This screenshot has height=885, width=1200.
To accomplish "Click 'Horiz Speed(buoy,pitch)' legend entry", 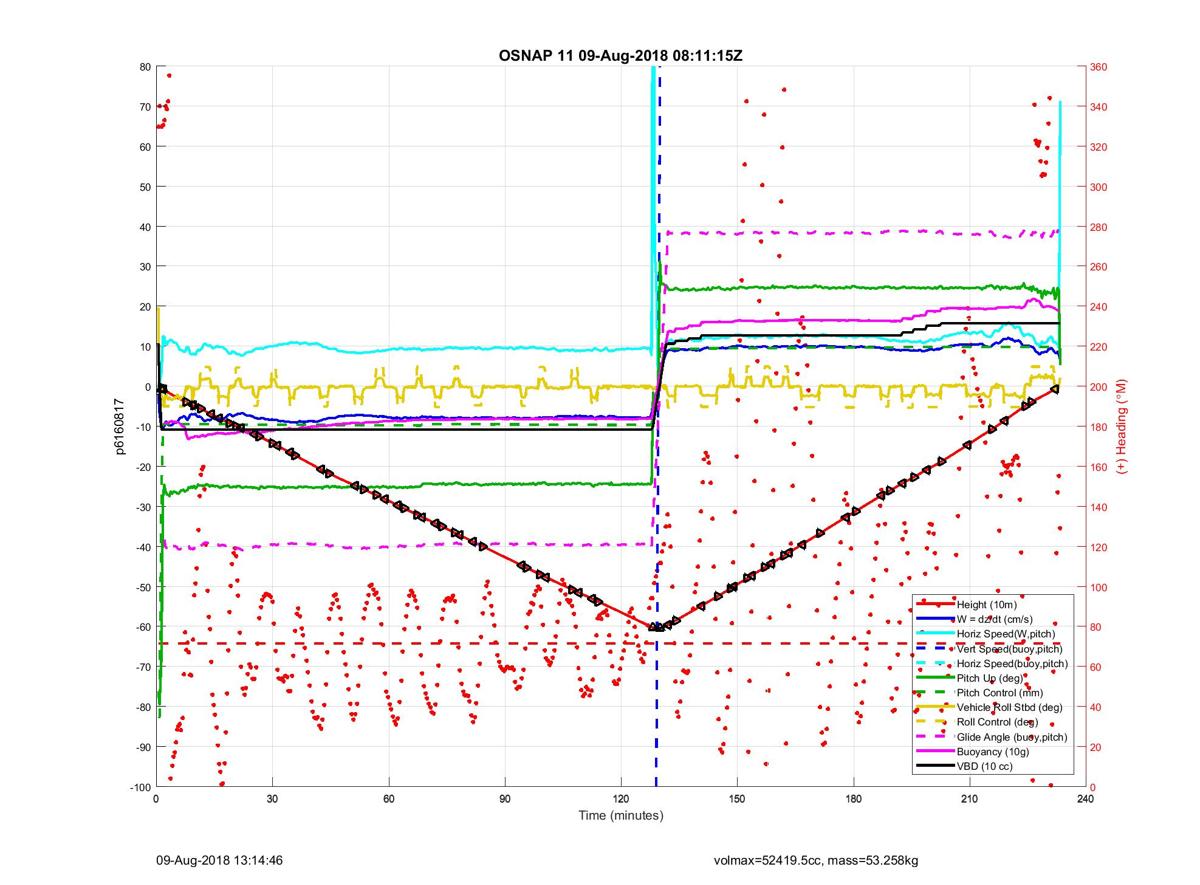I will 1012,663.
